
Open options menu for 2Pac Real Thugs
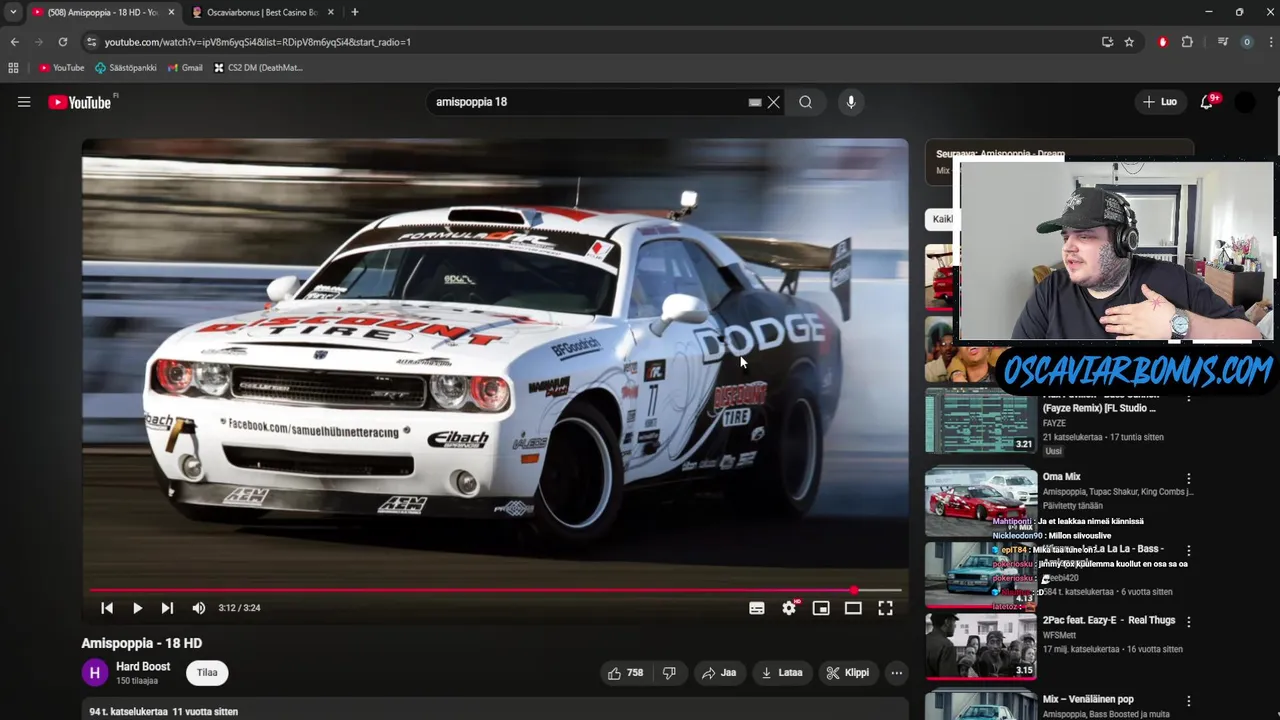tap(1188, 621)
